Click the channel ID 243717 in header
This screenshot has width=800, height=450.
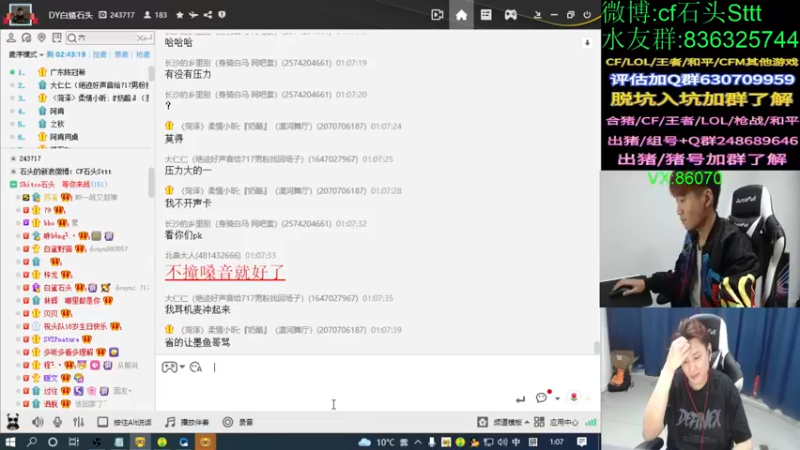click(117, 15)
